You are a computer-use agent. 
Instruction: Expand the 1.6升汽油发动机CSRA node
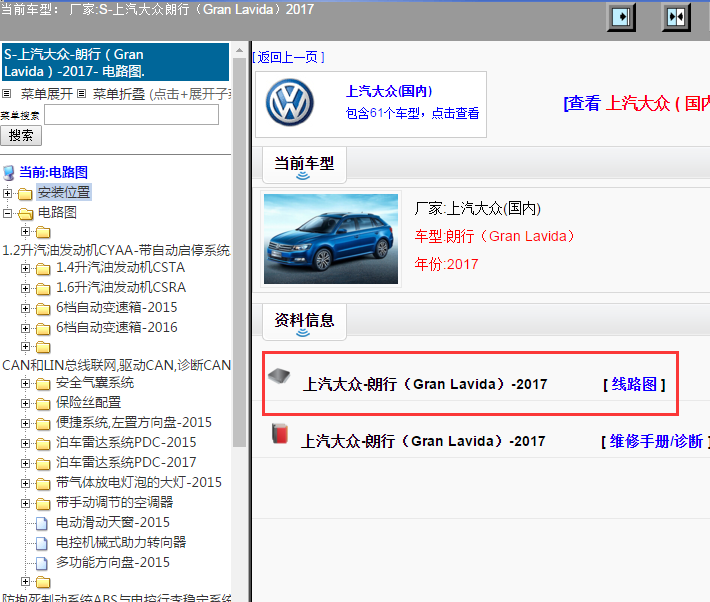tap(25, 288)
